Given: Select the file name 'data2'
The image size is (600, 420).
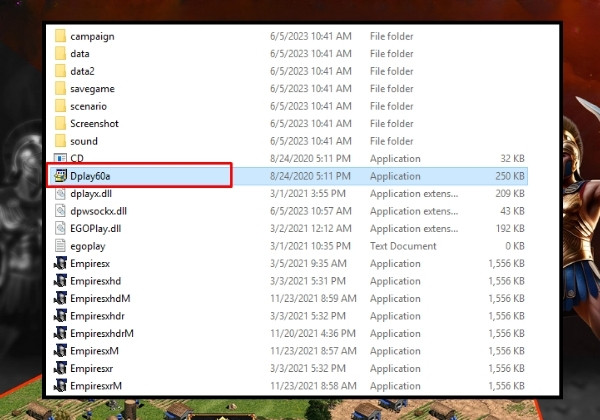Looking at the screenshot, I should point(82,71).
